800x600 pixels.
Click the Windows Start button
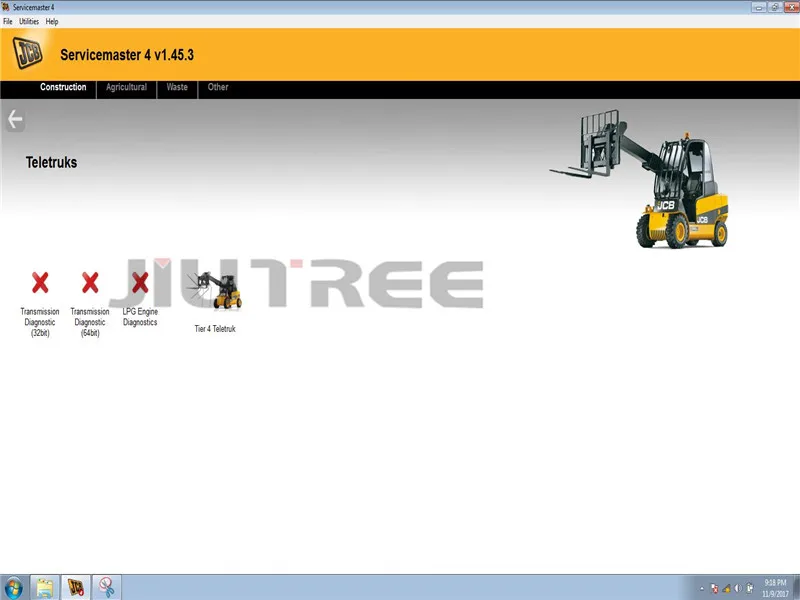pyautogui.click(x=13, y=588)
